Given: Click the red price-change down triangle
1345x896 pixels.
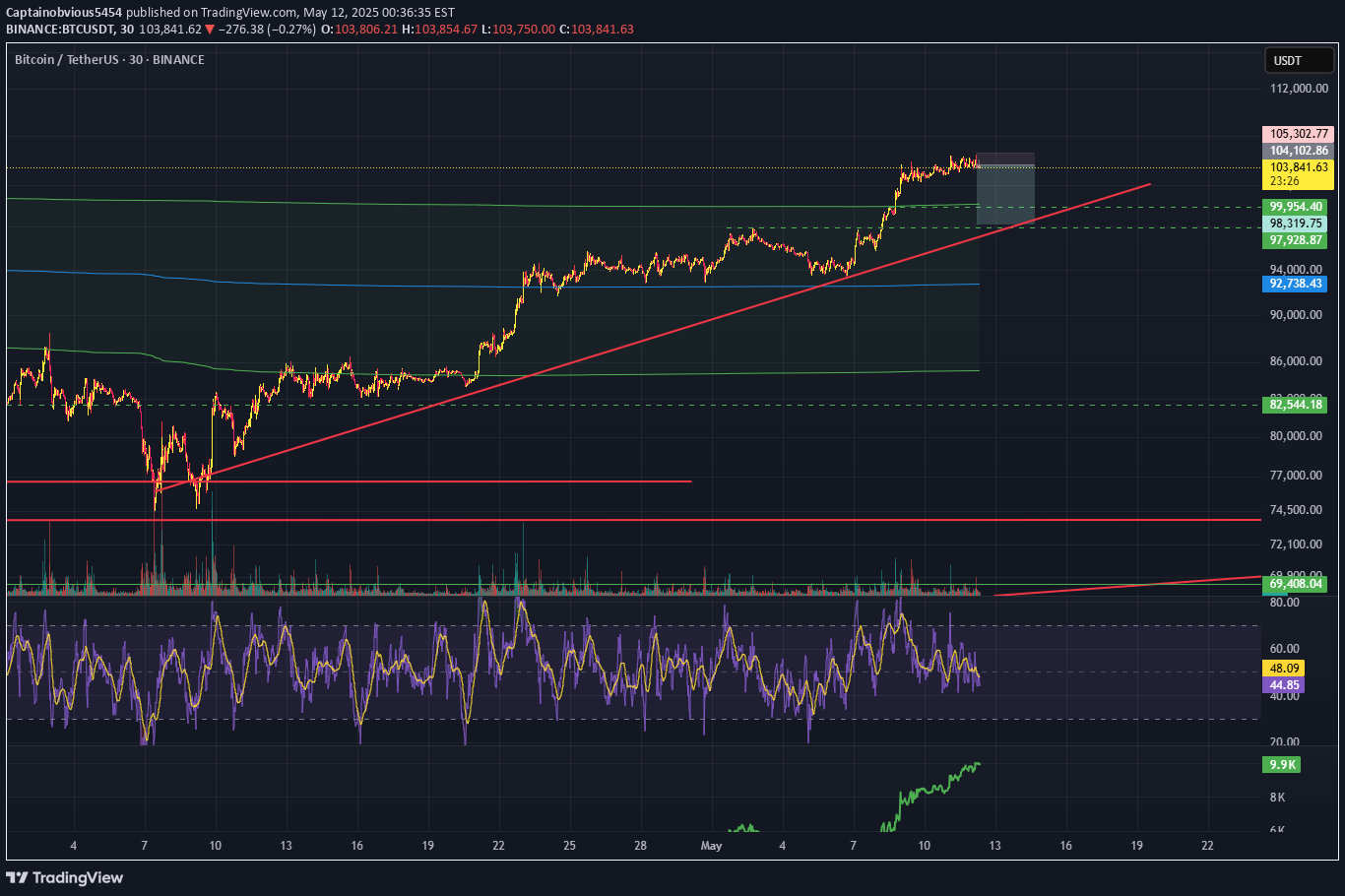Looking at the screenshot, I should [x=208, y=29].
